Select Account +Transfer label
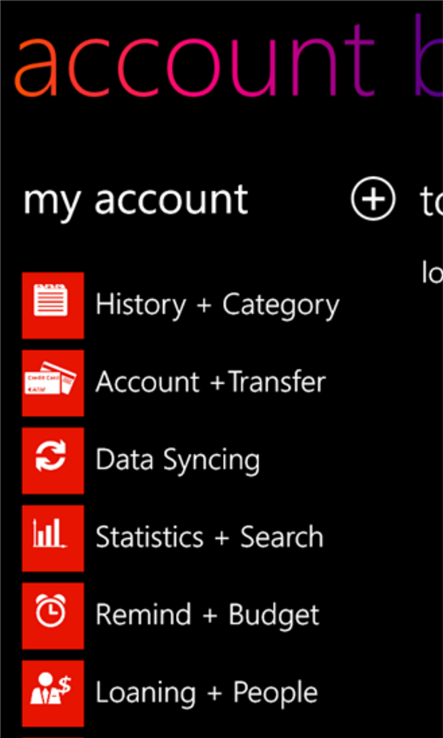The width and height of the screenshot is (443, 738). pos(210,382)
